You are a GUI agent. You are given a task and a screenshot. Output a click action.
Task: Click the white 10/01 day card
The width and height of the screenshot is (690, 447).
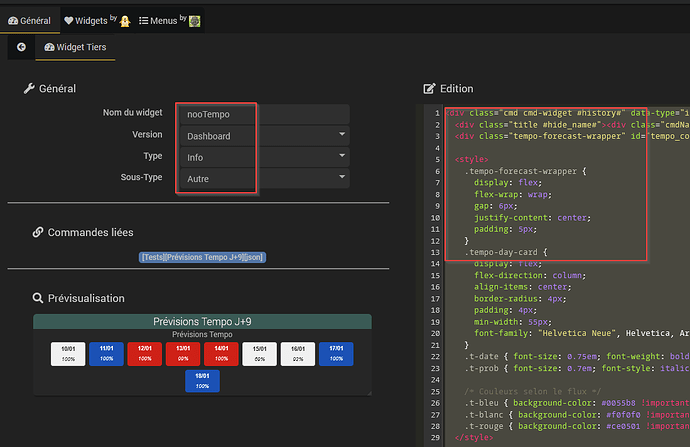tap(67, 353)
